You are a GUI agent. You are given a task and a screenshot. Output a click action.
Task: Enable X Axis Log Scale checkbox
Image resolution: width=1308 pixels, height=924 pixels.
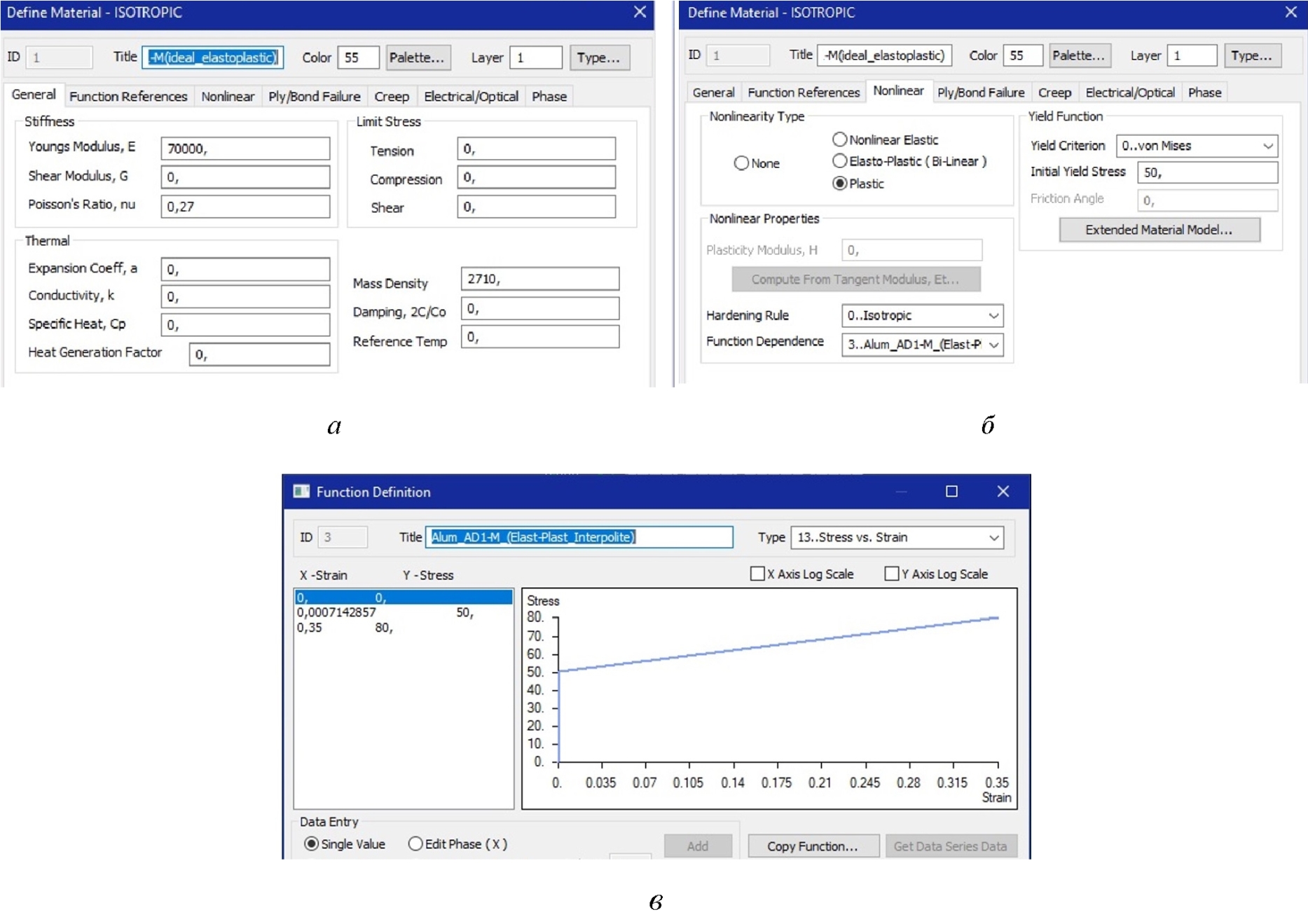[x=757, y=574]
